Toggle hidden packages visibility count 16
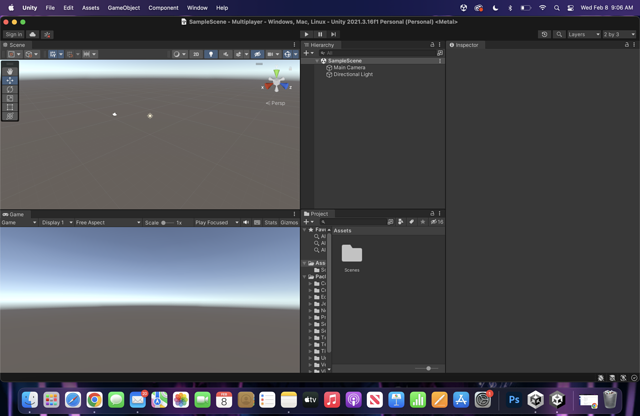 (x=437, y=222)
